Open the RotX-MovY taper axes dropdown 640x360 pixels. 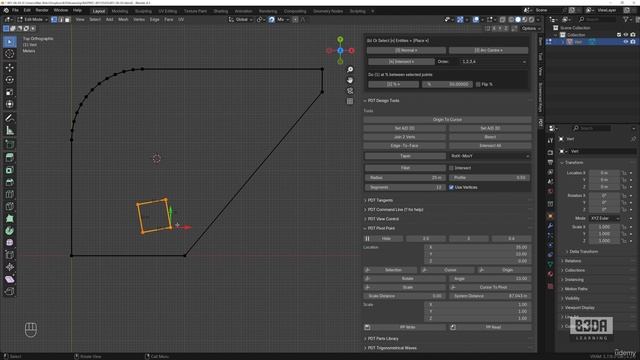tap(490, 156)
